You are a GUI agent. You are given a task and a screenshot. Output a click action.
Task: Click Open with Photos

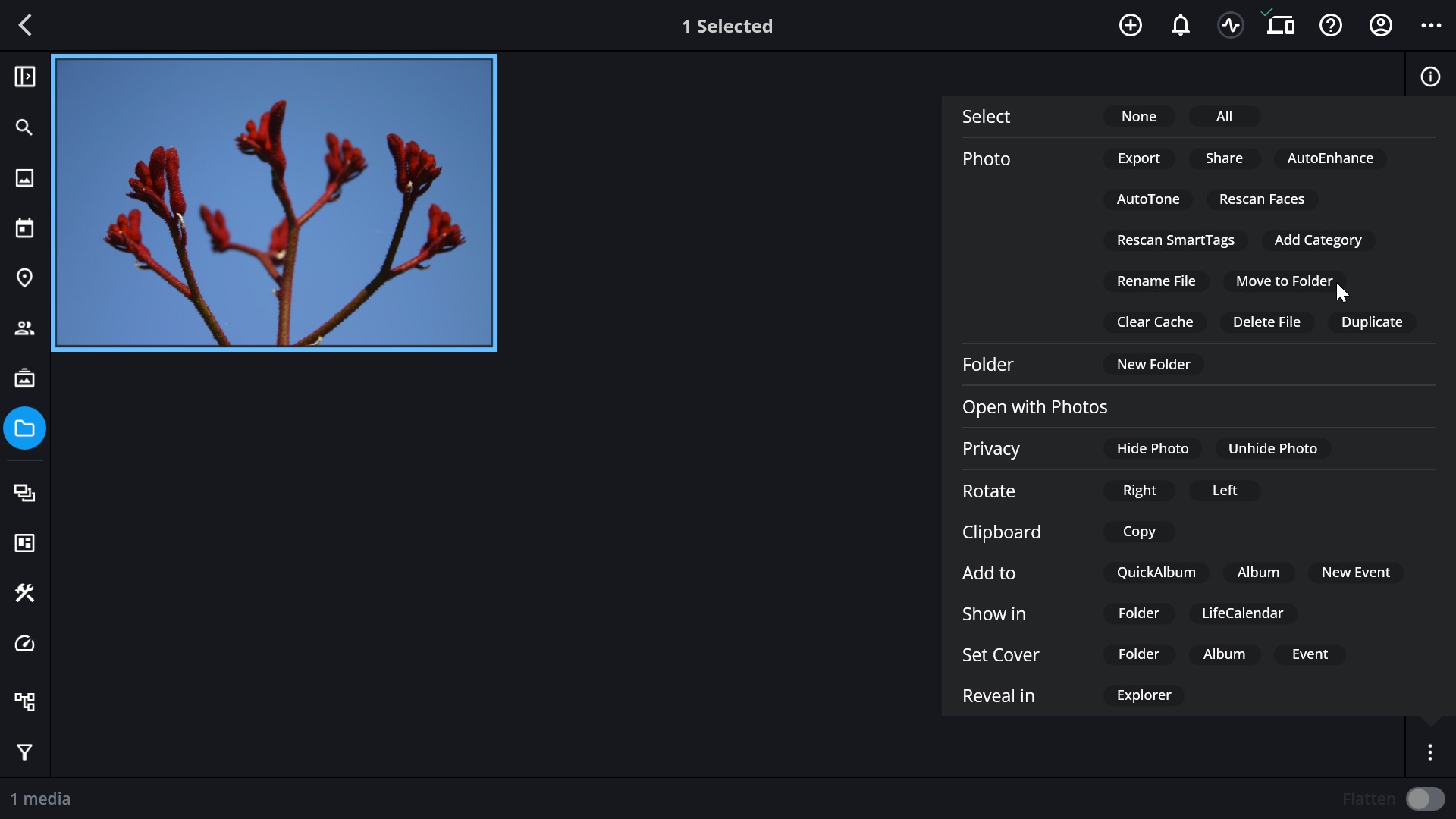pos(1034,406)
